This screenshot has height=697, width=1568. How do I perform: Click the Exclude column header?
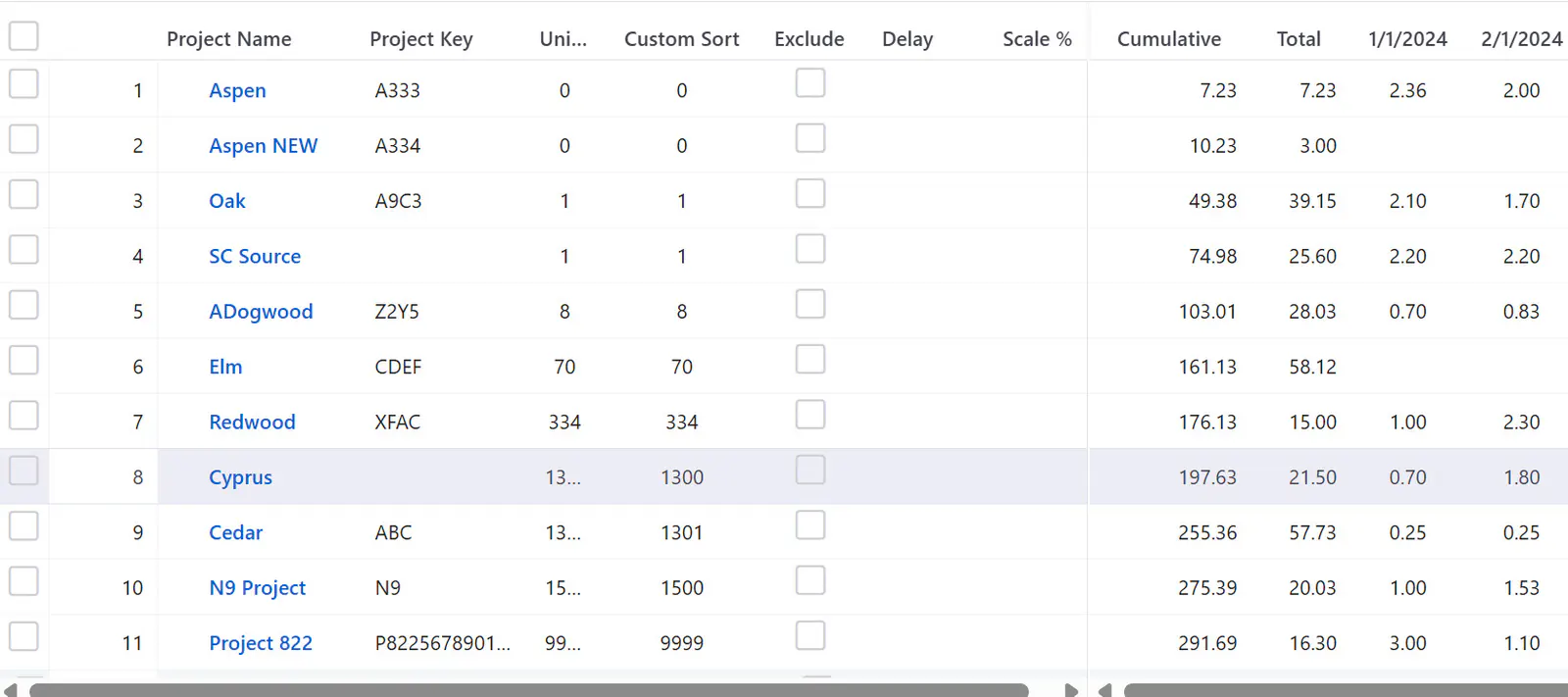pos(809,39)
